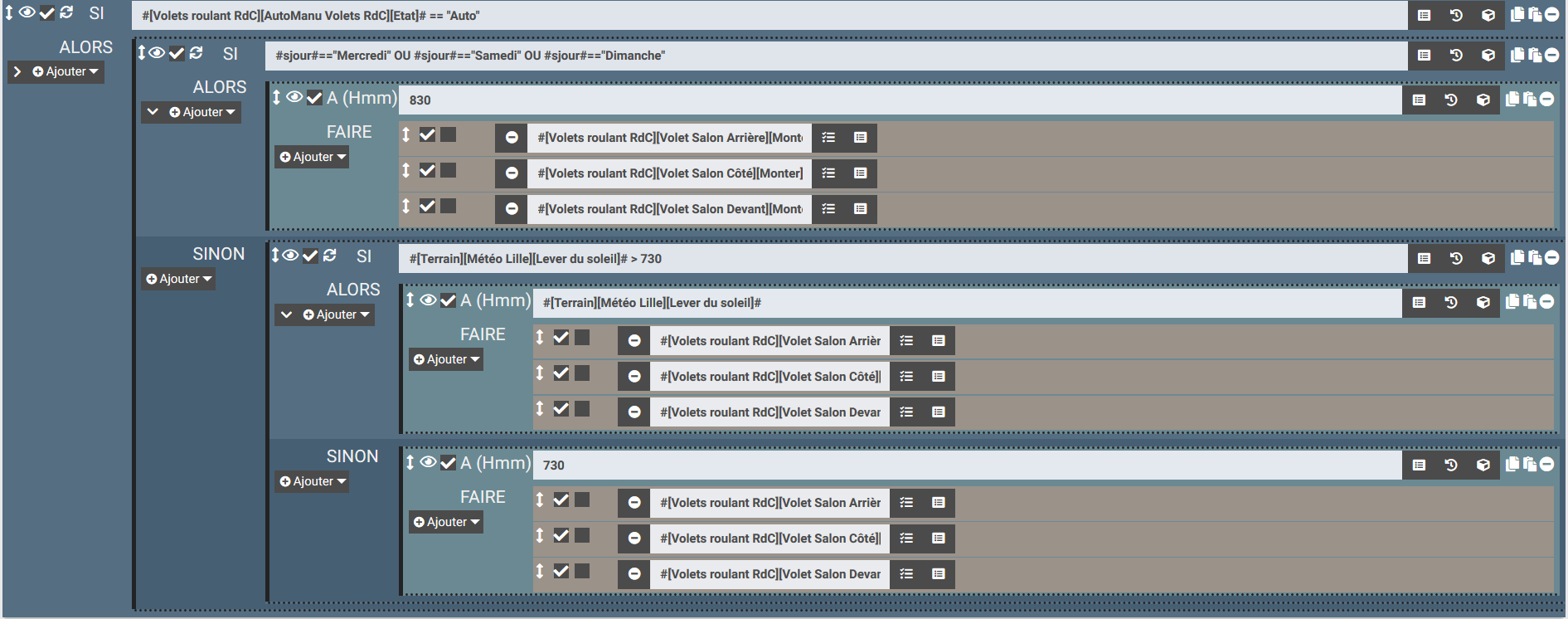Tick the dark square checkbox for Volet Salon Côté in the 830 block

point(448,170)
